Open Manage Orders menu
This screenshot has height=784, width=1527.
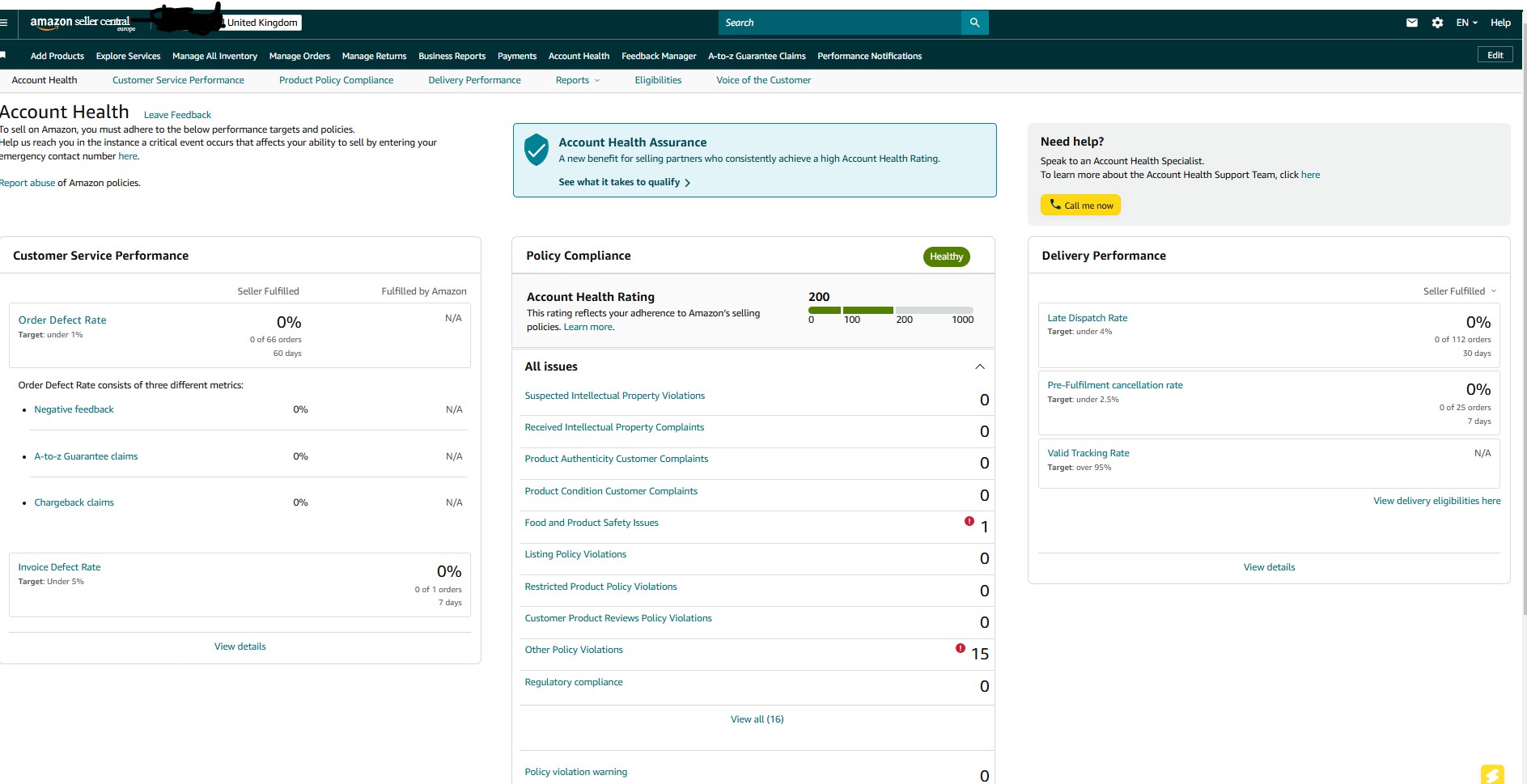(x=299, y=56)
